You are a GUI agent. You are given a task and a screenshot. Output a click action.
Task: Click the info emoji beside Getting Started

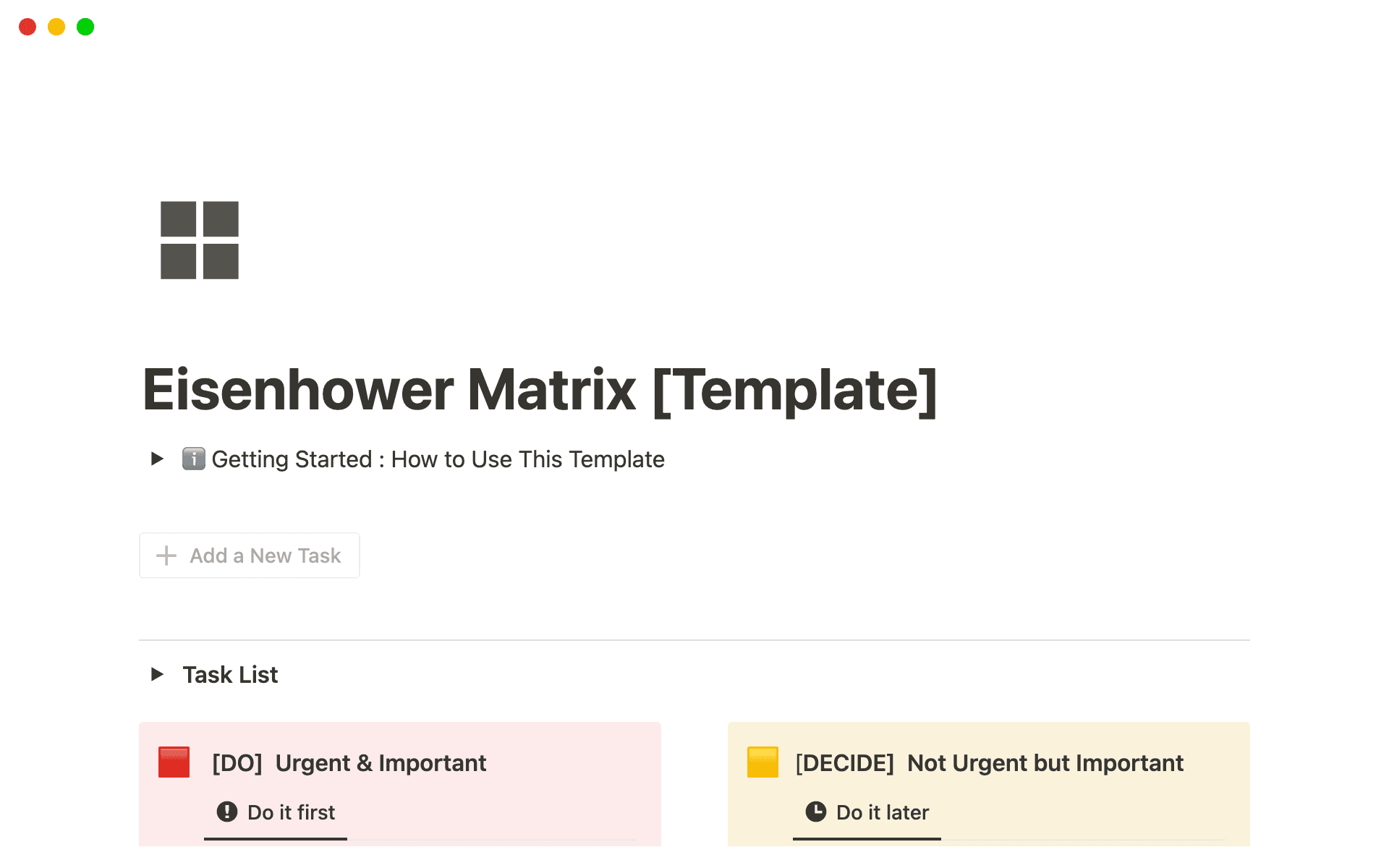coord(192,459)
